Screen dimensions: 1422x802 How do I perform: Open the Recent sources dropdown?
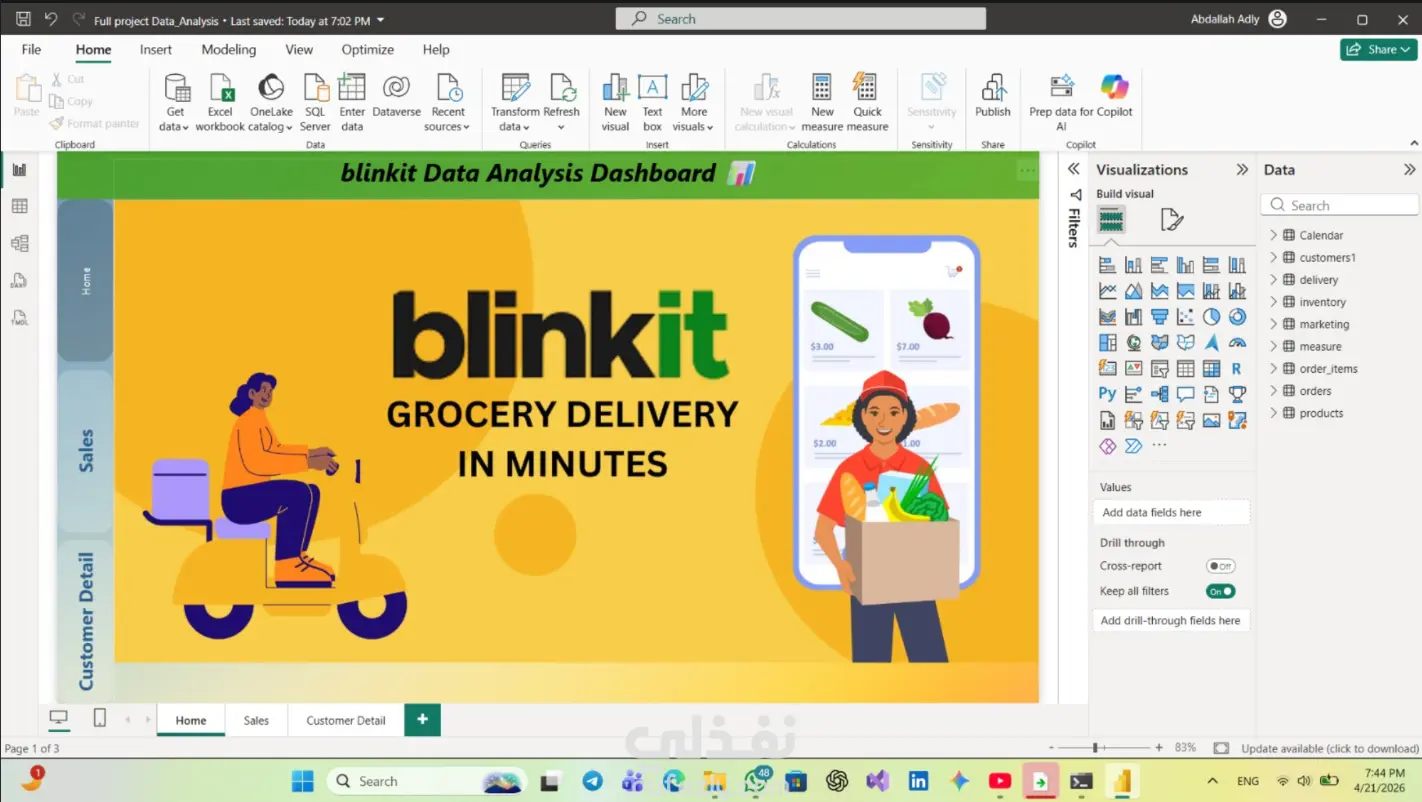(448, 102)
